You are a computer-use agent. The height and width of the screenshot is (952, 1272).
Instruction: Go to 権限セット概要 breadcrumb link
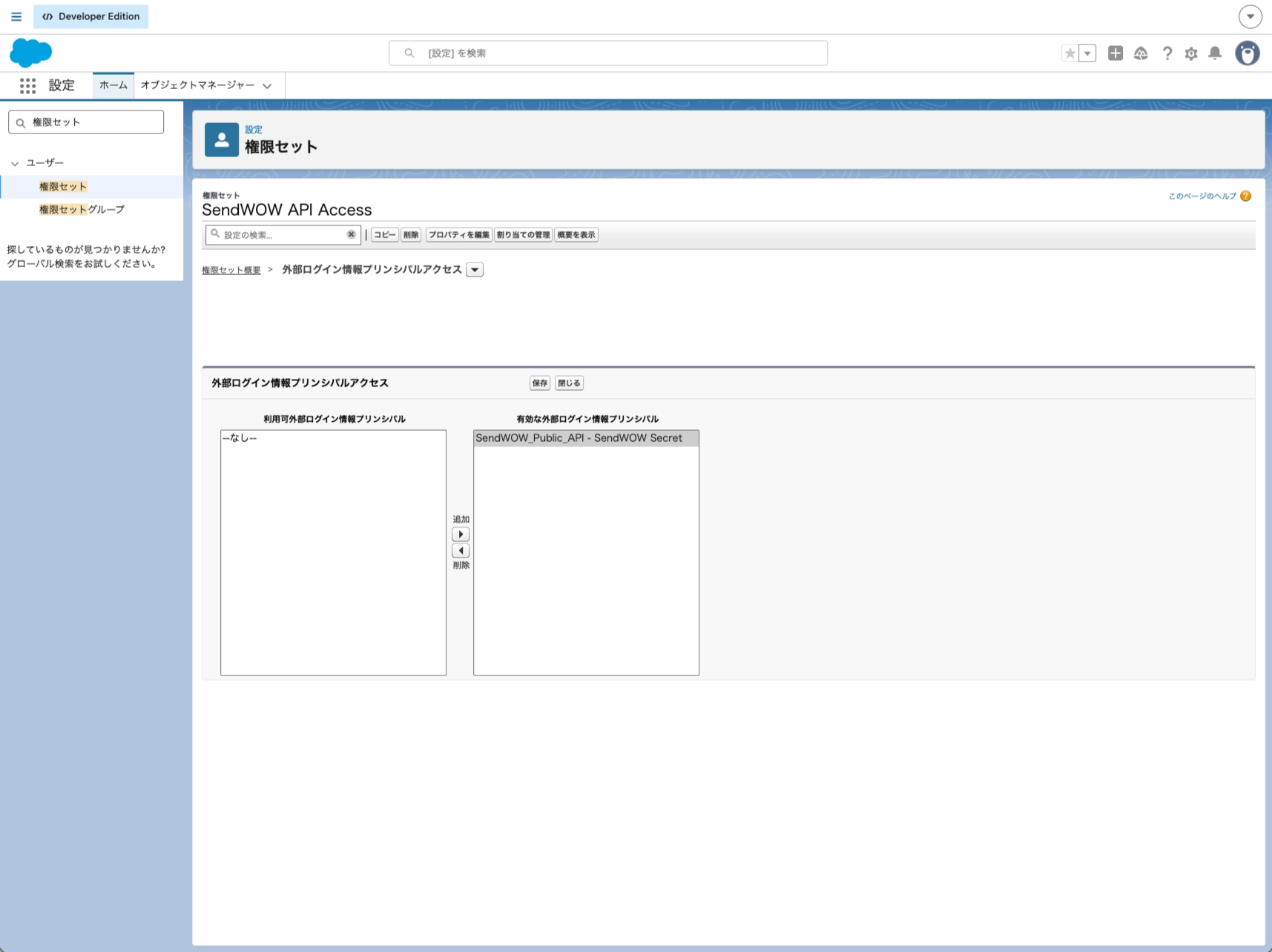pos(231,271)
